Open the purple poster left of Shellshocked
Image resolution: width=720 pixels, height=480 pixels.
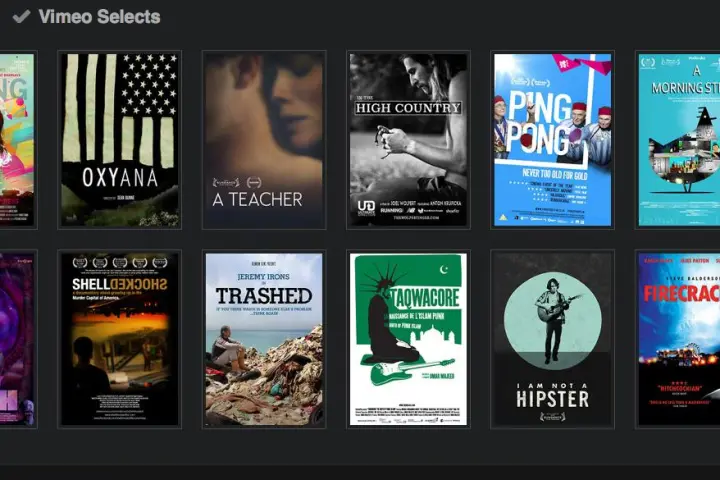click(x=17, y=339)
